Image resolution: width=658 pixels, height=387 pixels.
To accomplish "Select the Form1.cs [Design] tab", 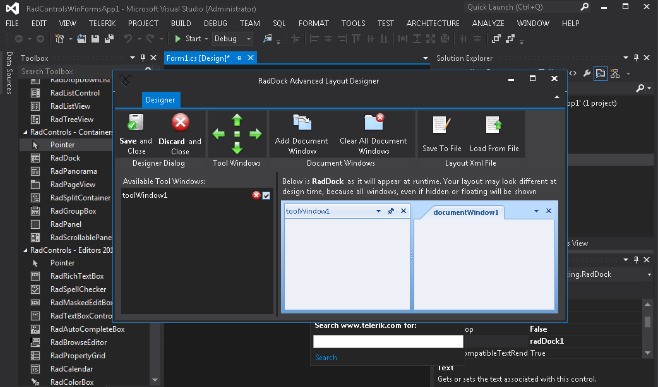I will click(198, 58).
